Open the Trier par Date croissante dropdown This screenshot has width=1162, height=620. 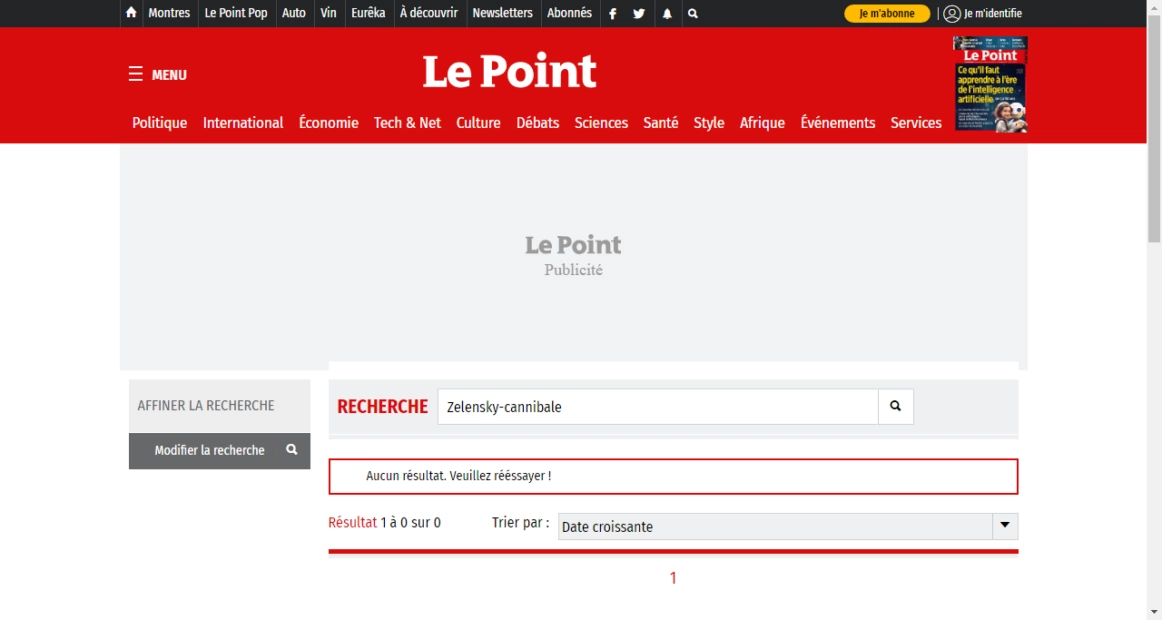pos(788,527)
